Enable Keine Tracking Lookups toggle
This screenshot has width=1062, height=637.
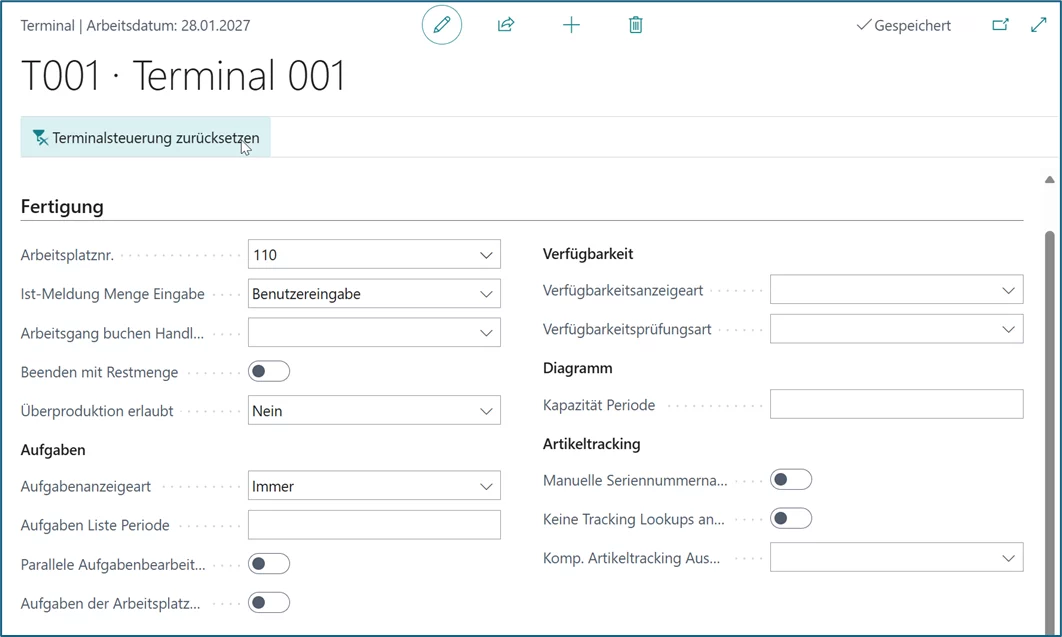791,519
